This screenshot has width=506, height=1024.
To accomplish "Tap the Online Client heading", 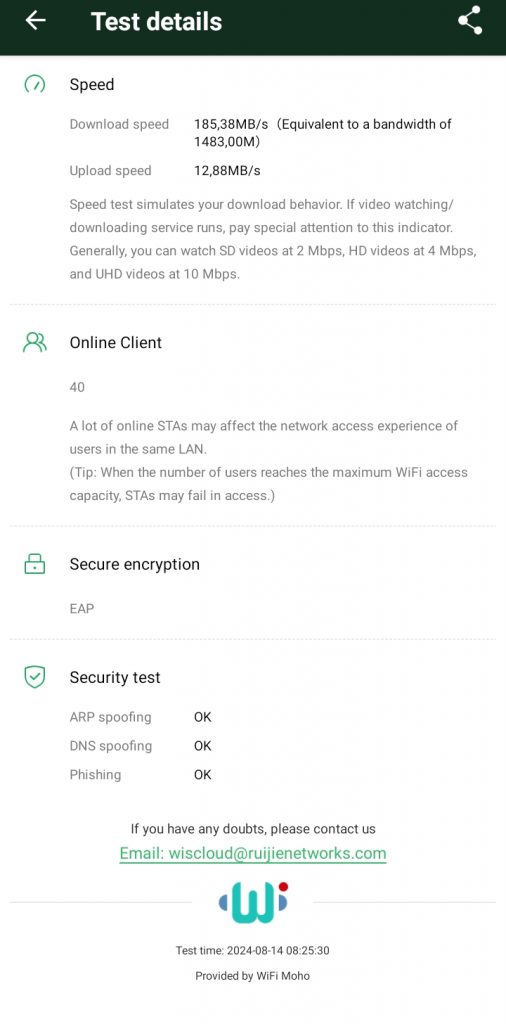I will tap(116, 342).
